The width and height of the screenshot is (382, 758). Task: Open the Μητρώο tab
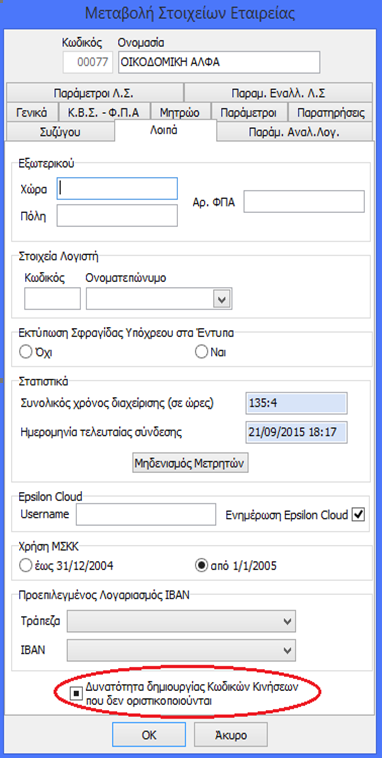[180, 113]
